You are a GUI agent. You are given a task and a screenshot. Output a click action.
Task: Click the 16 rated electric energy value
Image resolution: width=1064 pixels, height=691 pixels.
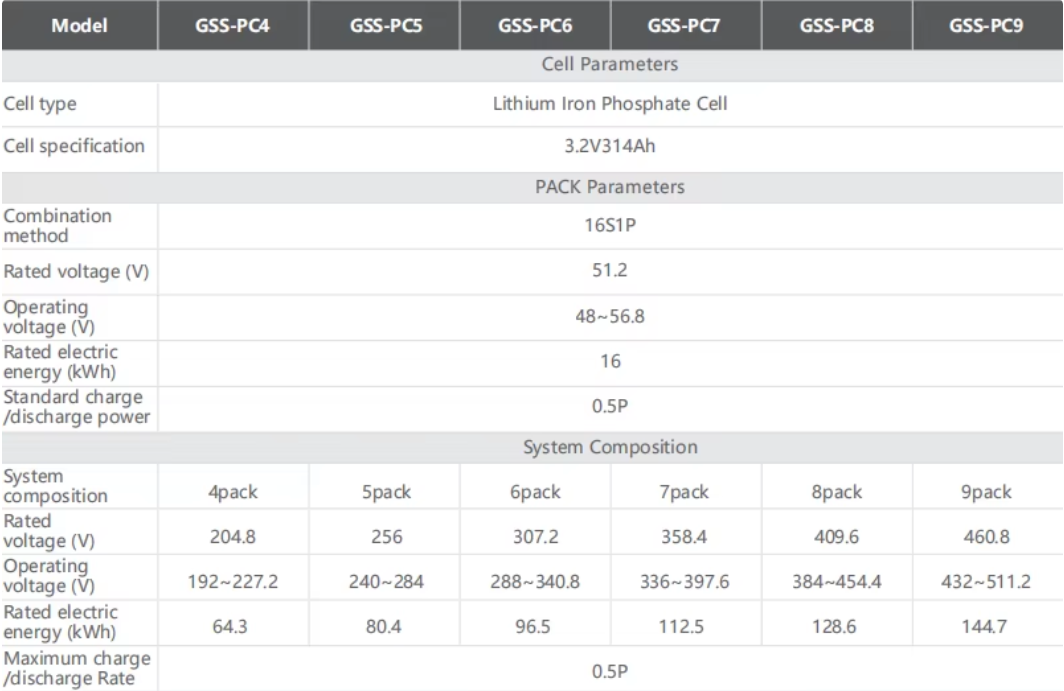tap(609, 361)
